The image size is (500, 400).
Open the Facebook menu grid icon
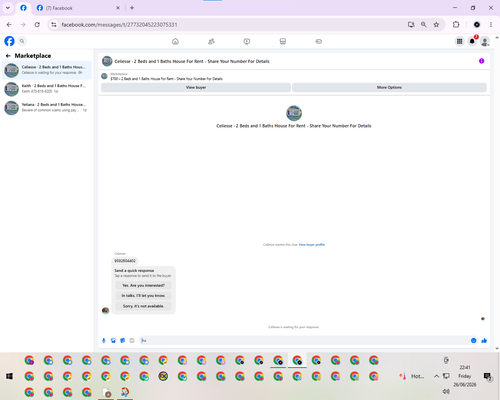pyautogui.click(x=459, y=41)
